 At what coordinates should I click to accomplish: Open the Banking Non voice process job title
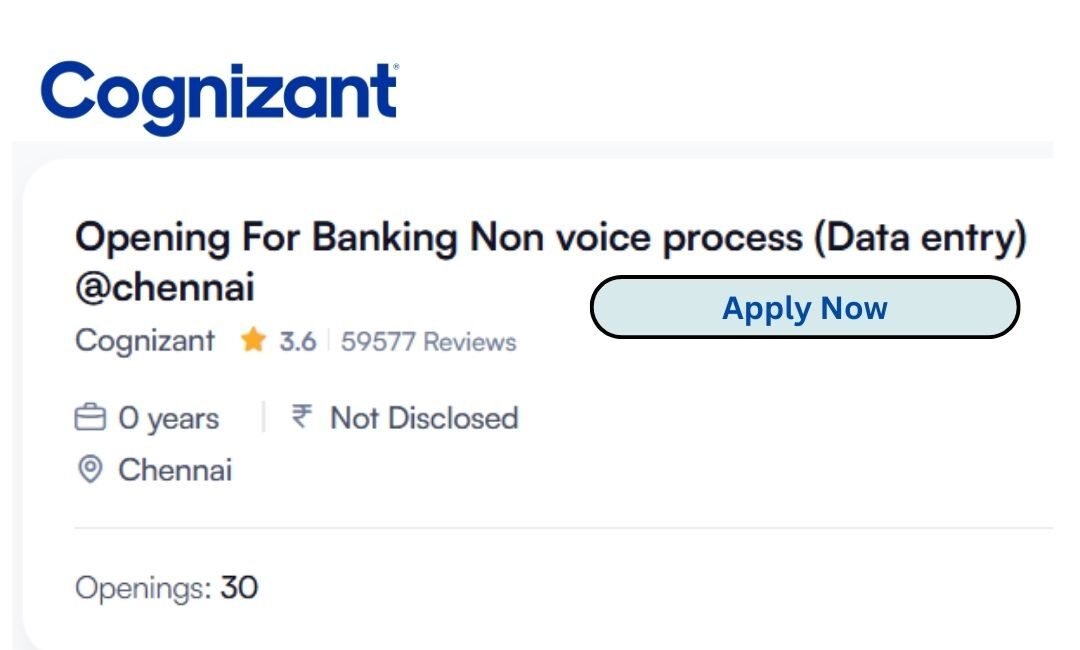440,238
